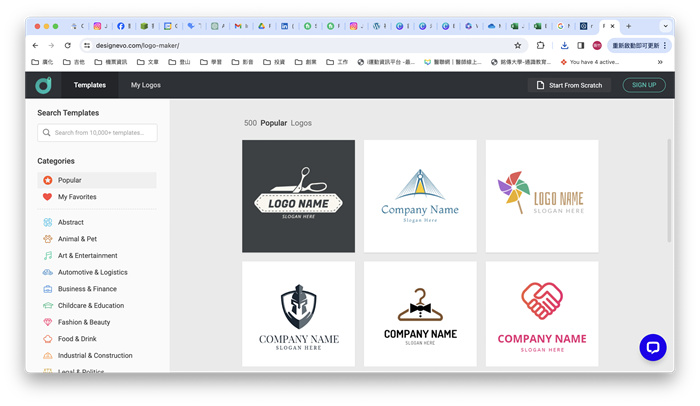Switch to the Templates tab

point(90,85)
